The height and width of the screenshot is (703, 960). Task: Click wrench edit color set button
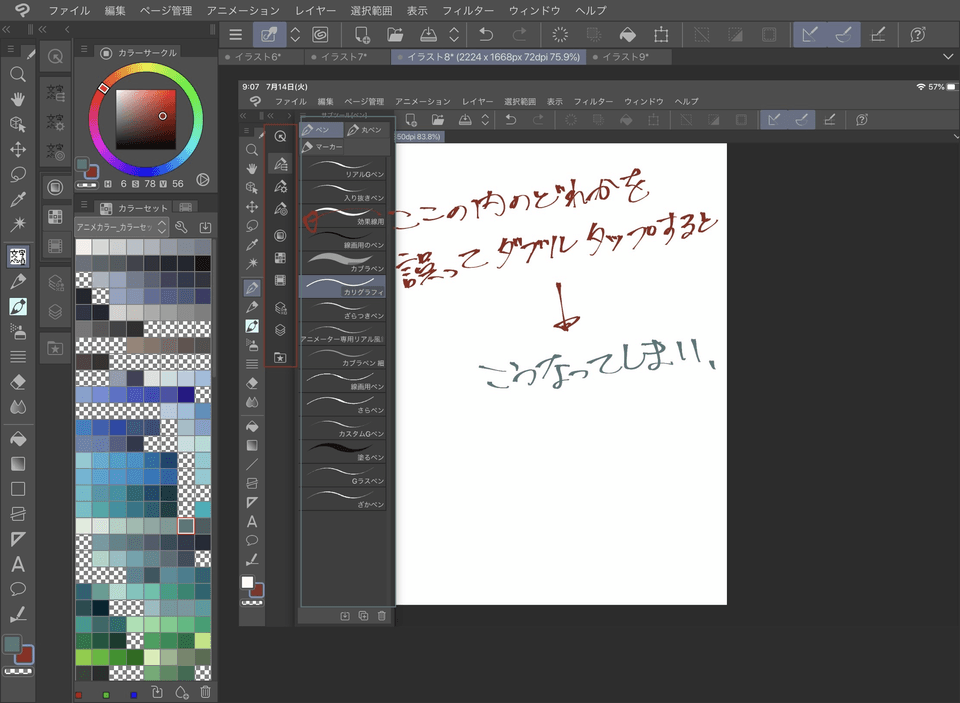pyautogui.click(x=181, y=227)
